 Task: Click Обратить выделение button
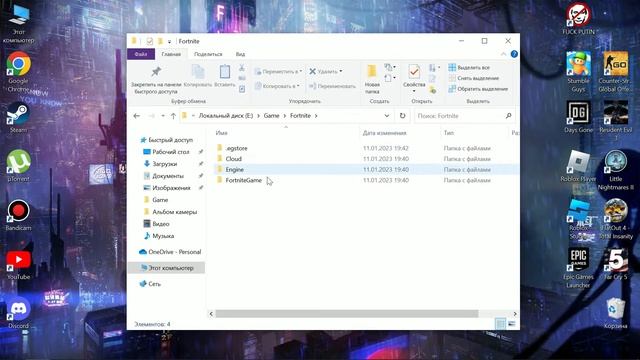click(478, 89)
